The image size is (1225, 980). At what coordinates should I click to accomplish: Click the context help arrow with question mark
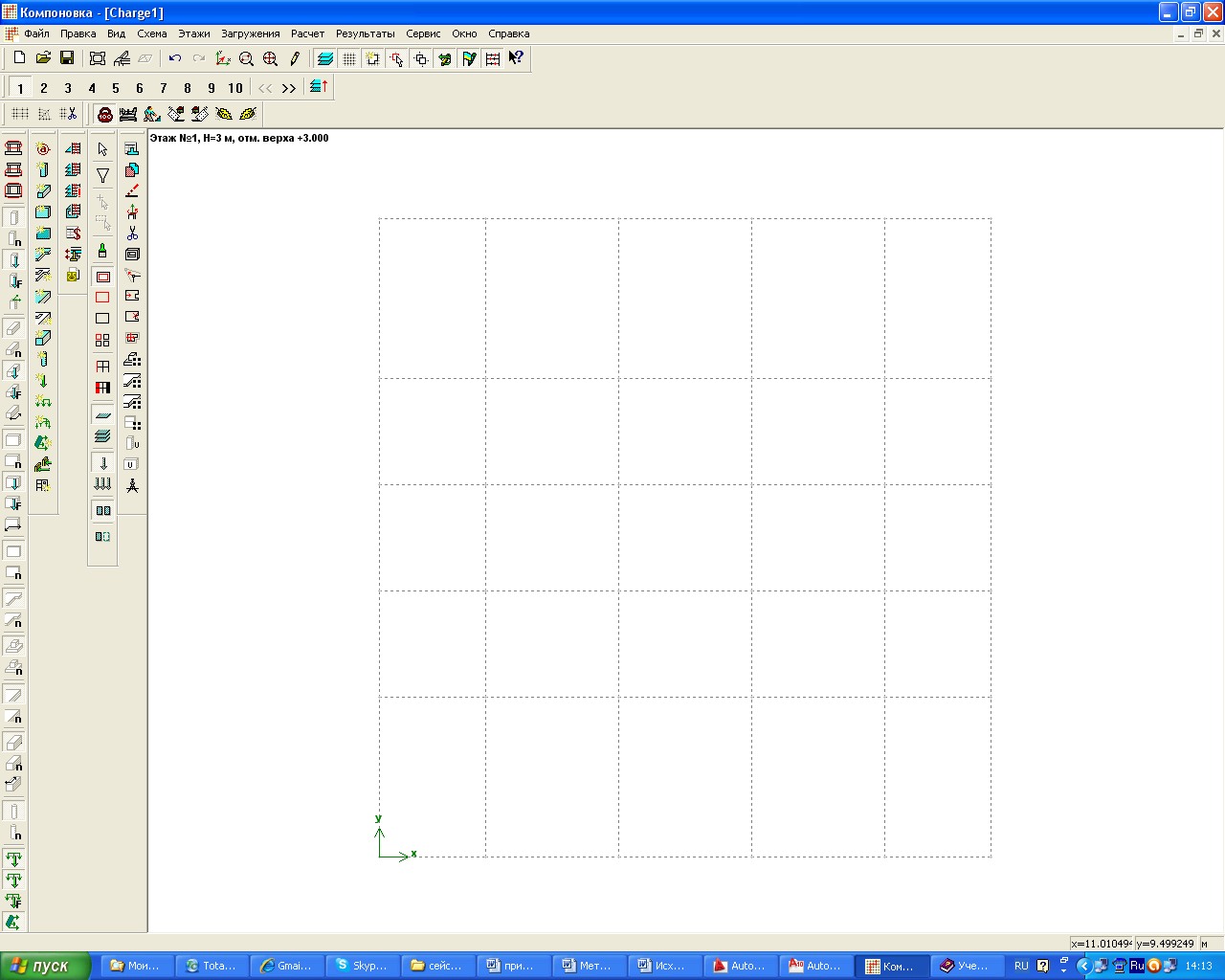tap(517, 58)
